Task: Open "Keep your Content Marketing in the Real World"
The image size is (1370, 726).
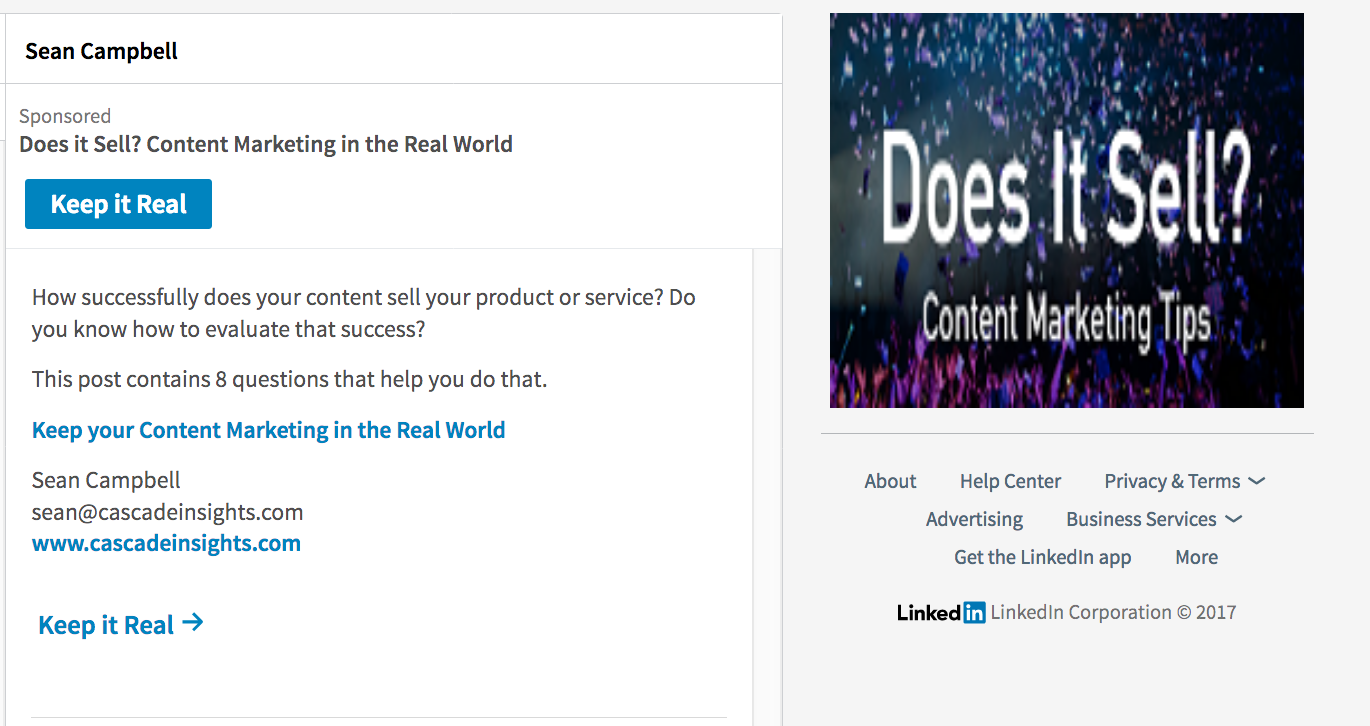Action: [268, 430]
